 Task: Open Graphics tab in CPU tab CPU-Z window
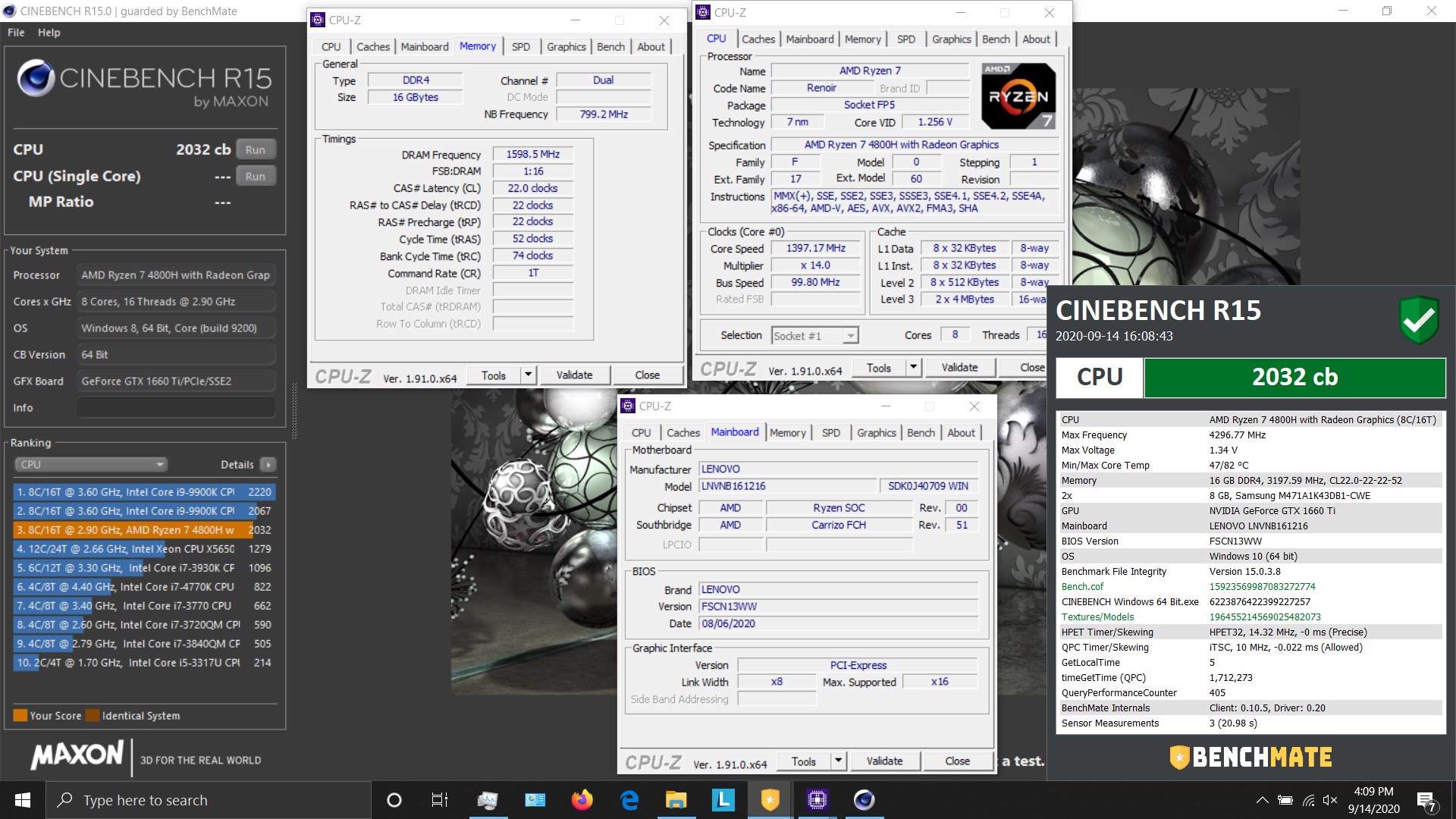tap(951, 39)
